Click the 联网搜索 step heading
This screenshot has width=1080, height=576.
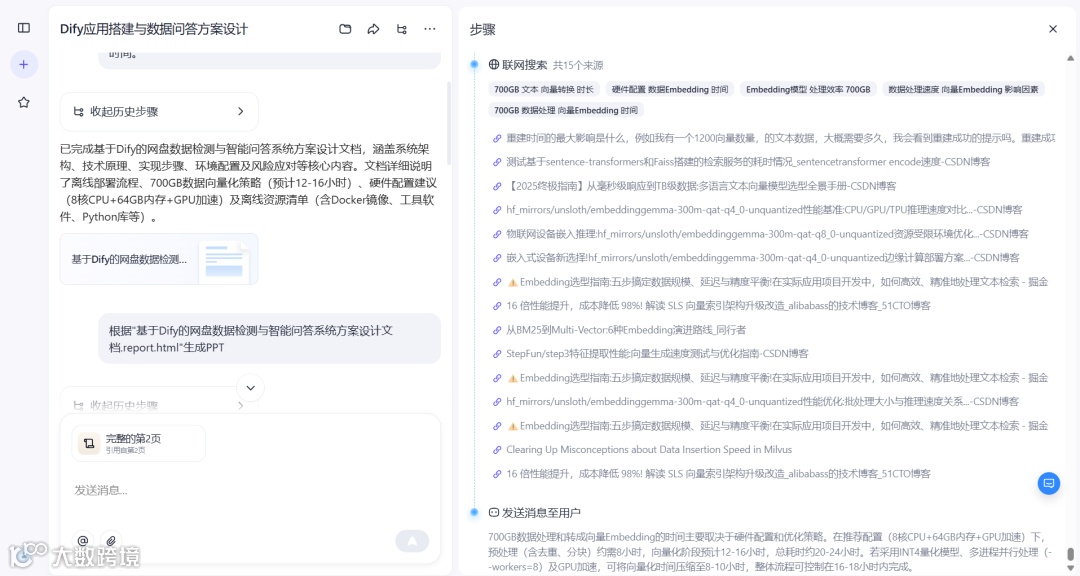click(524, 65)
